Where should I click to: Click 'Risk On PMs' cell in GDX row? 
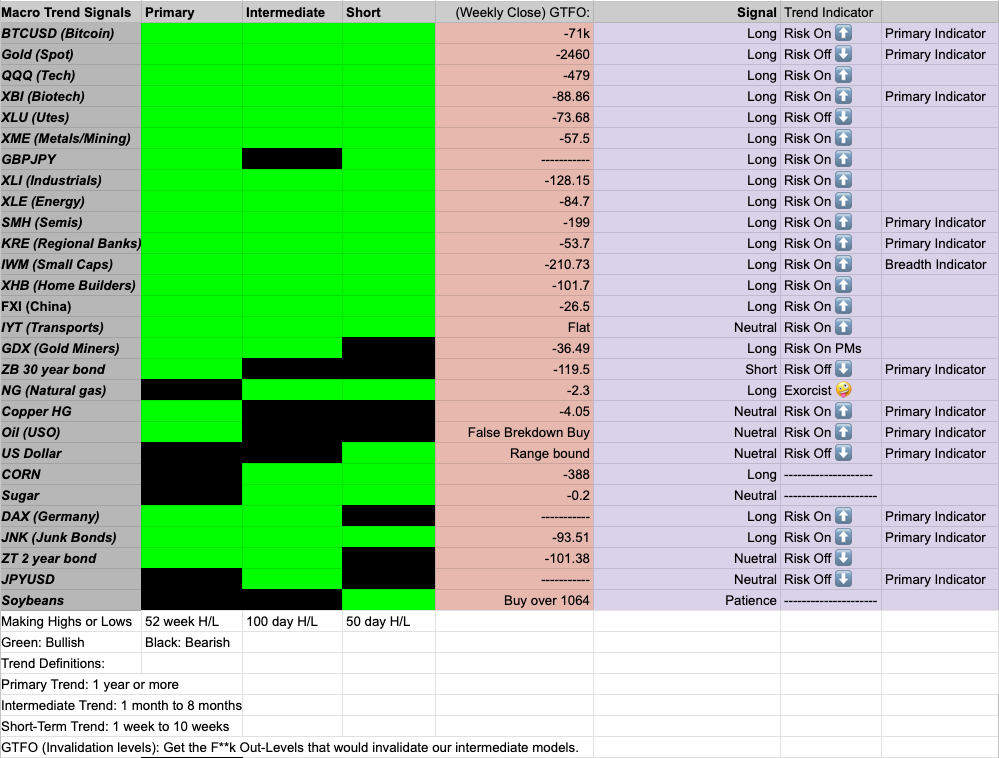point(831,348)
